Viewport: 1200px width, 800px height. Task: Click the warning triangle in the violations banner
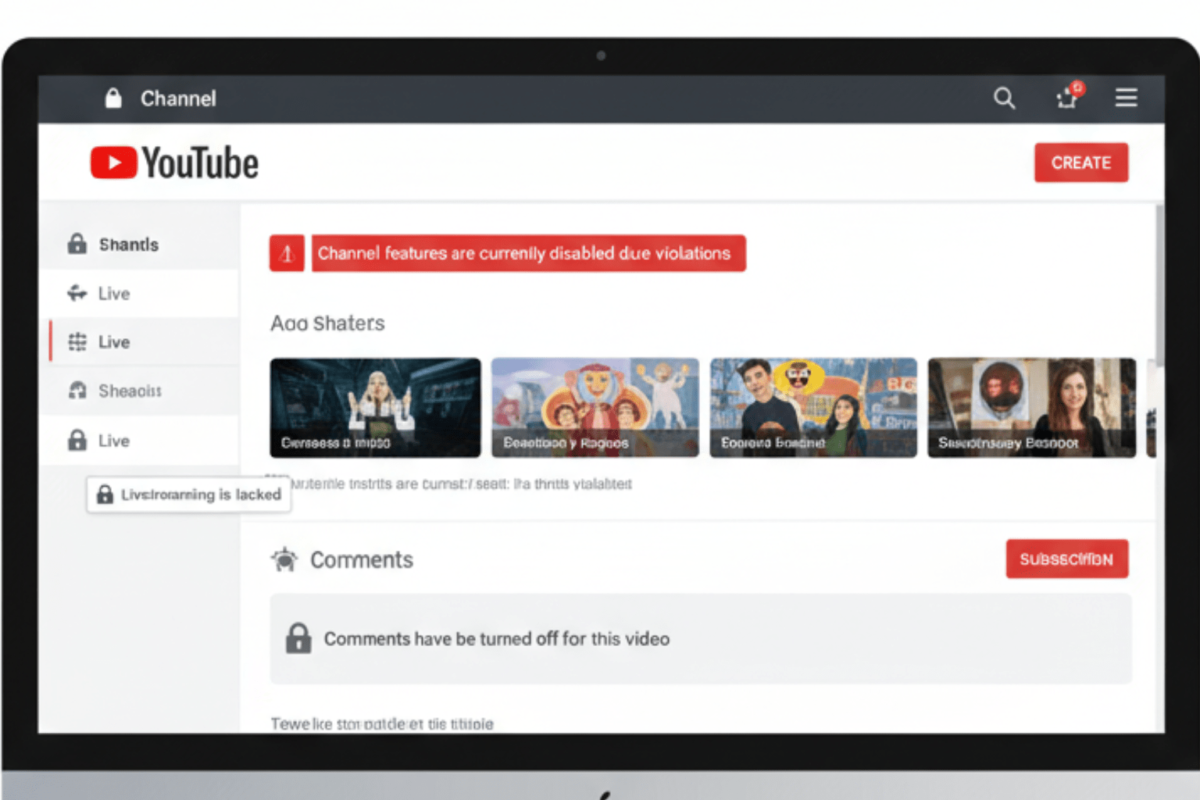click(287, 253)
